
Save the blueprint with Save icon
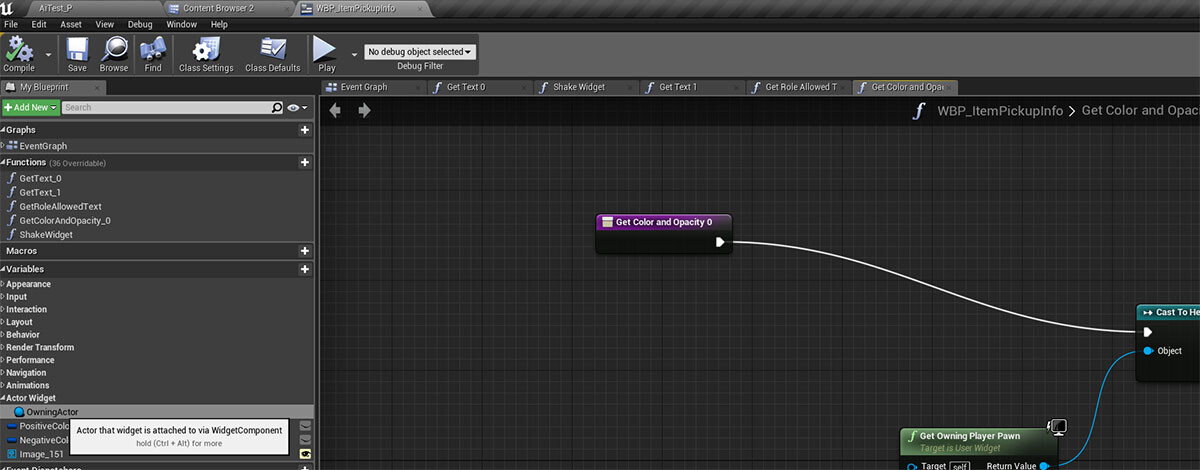click(77, 50)
